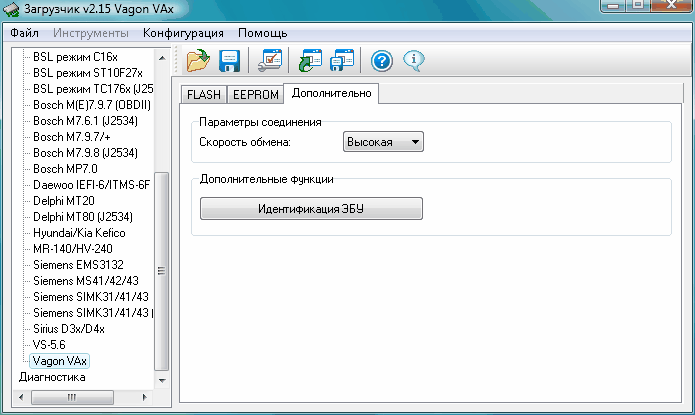Switch to the EEPROM tab
The image size is (695, 415).
[256, 94]
